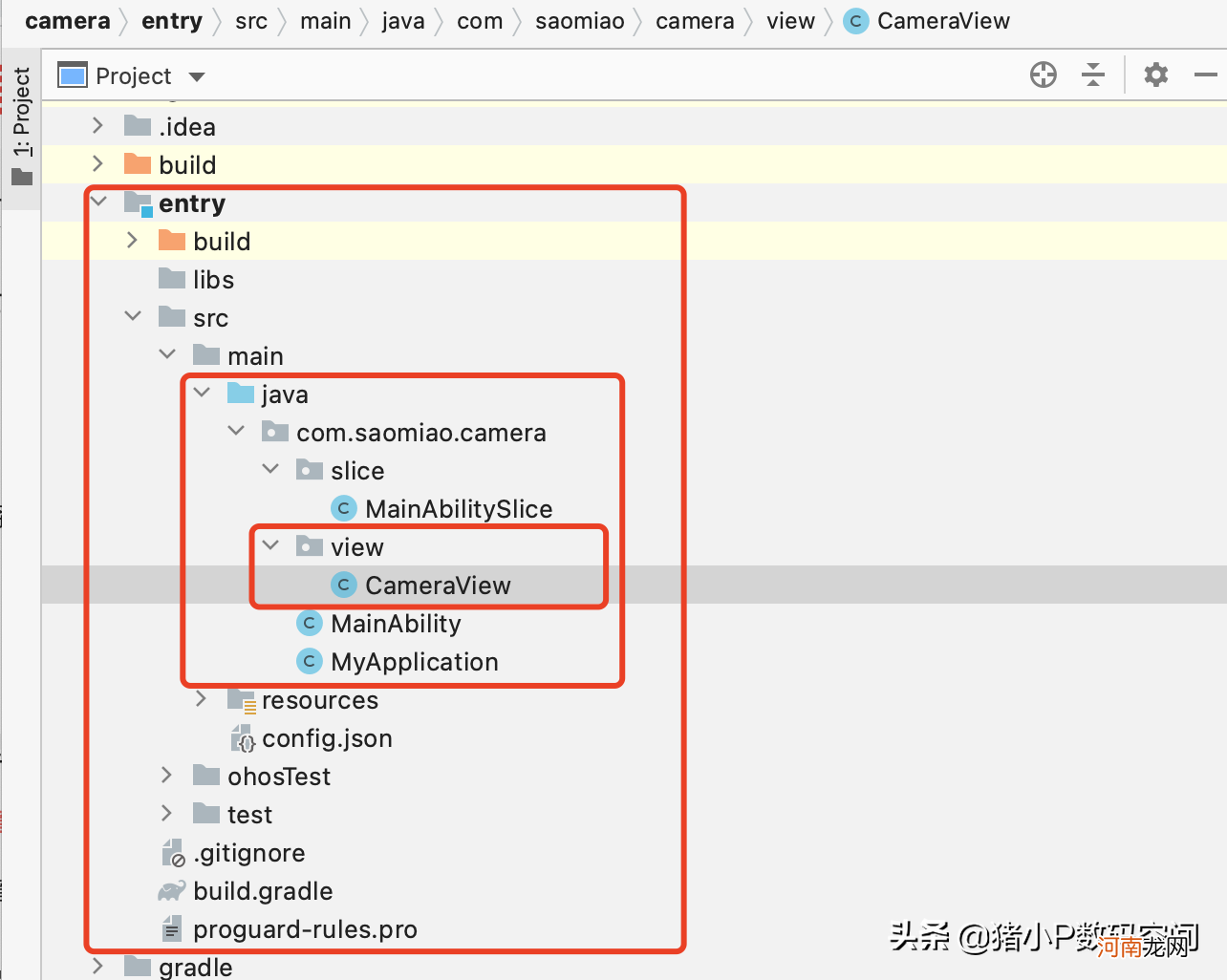Collapse the entry module
Viewport: 1227px width, 980px height.
(98, 202)
